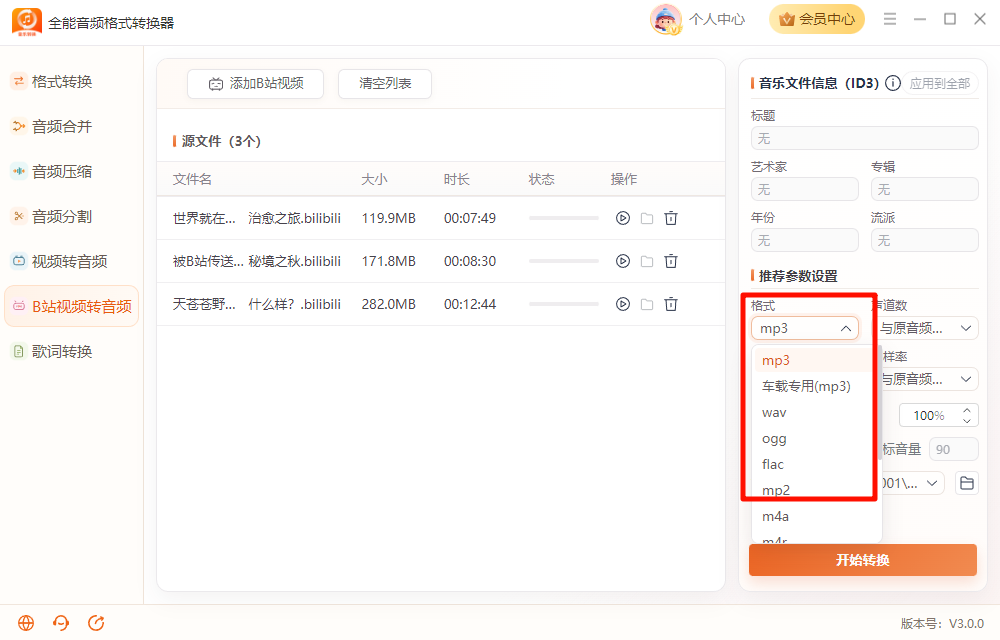The width and height of the screenshot is (1000, 640).
Task: Click progress bar of 天苍苍野... file
Action: tap(564, 304)
